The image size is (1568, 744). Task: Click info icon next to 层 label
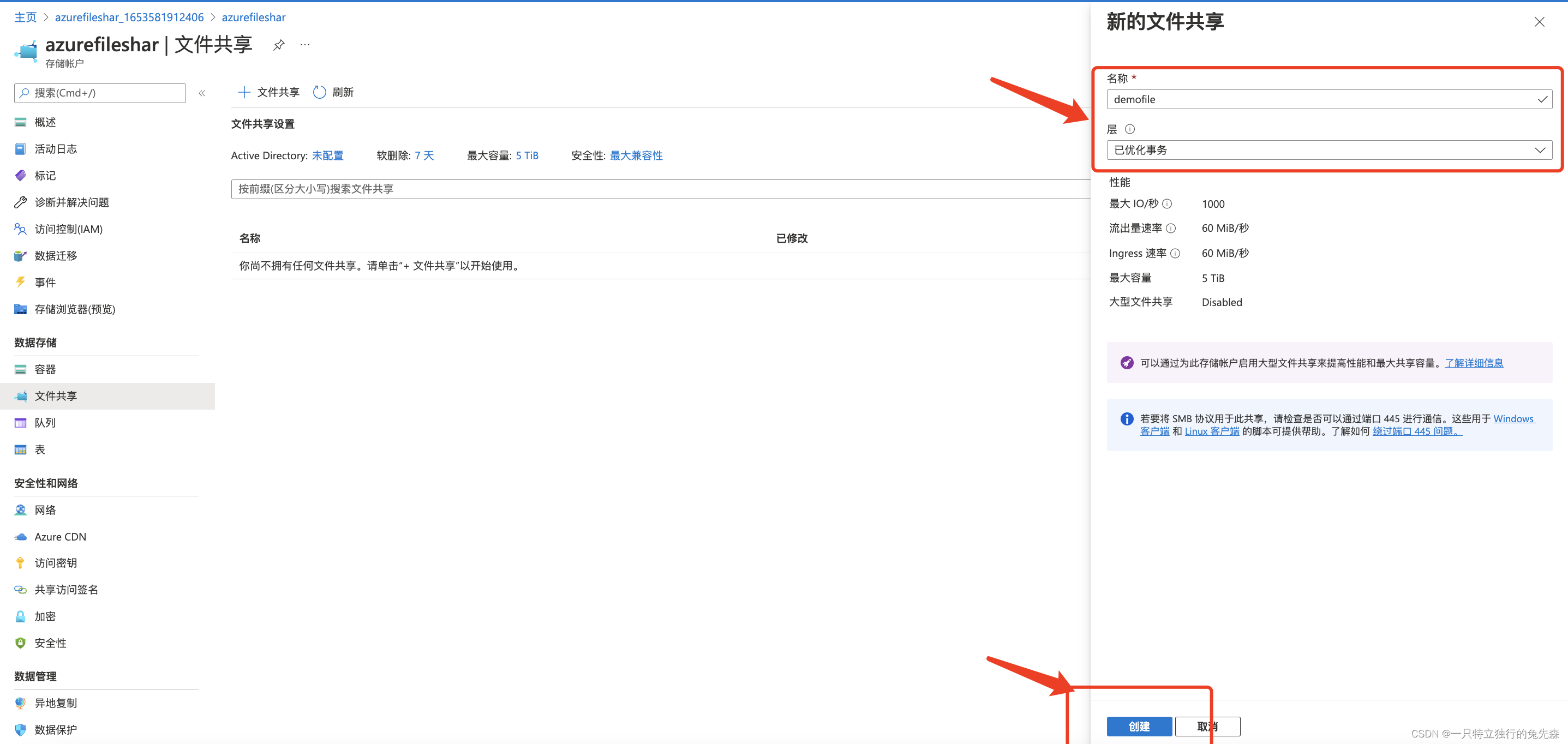[x=1130, y=129]
